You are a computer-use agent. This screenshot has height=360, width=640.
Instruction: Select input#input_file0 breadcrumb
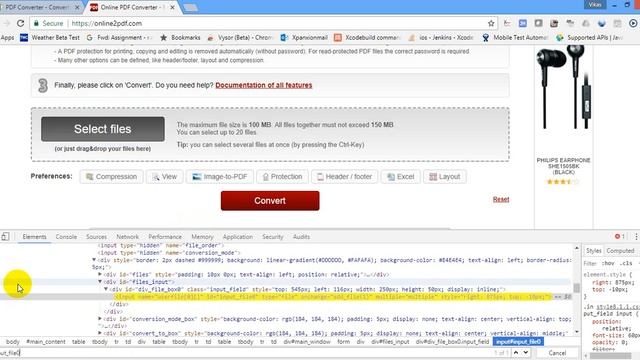pyautogui.click(x=518, y=342)
